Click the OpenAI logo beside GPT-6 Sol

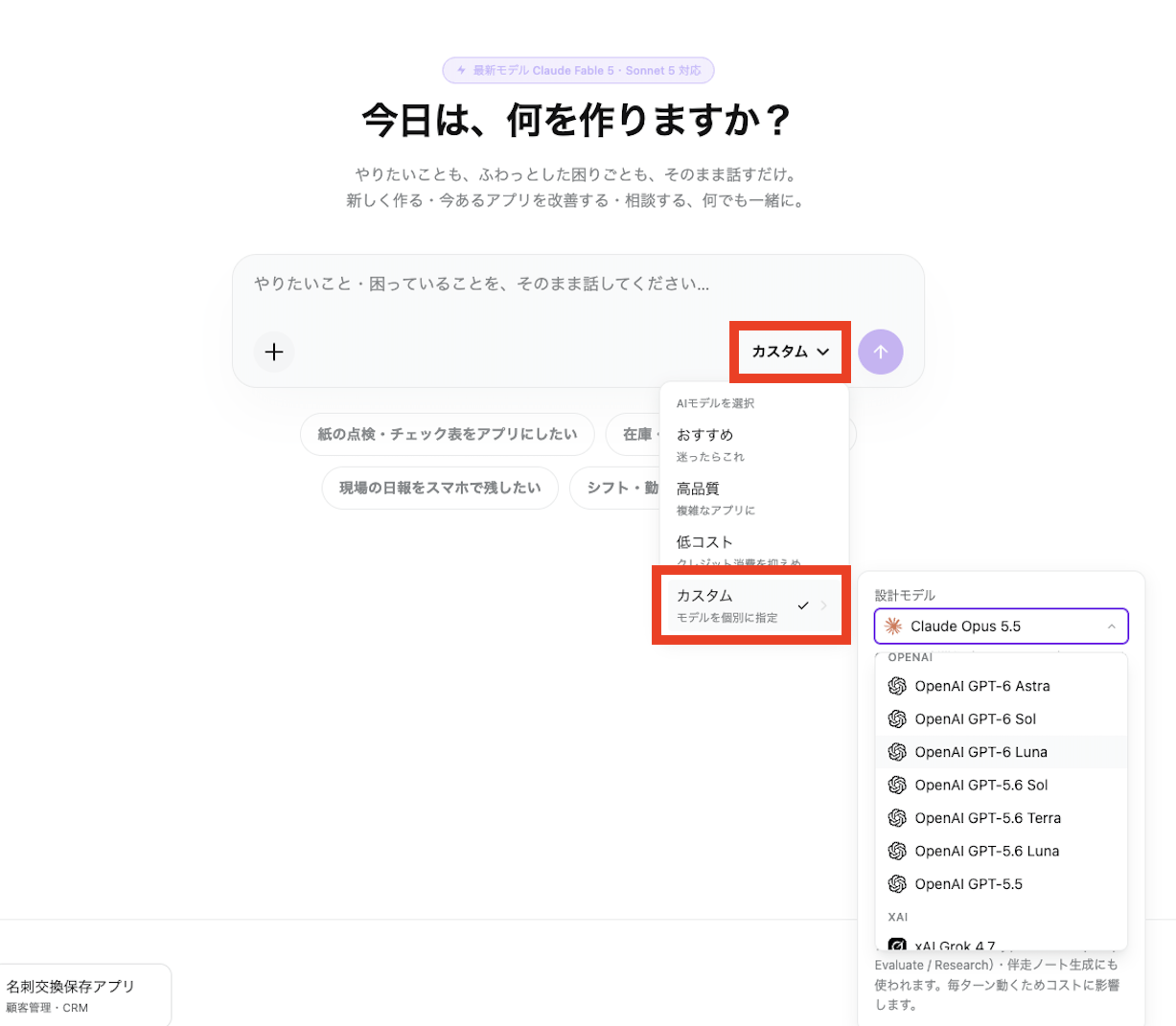[897, 718]
